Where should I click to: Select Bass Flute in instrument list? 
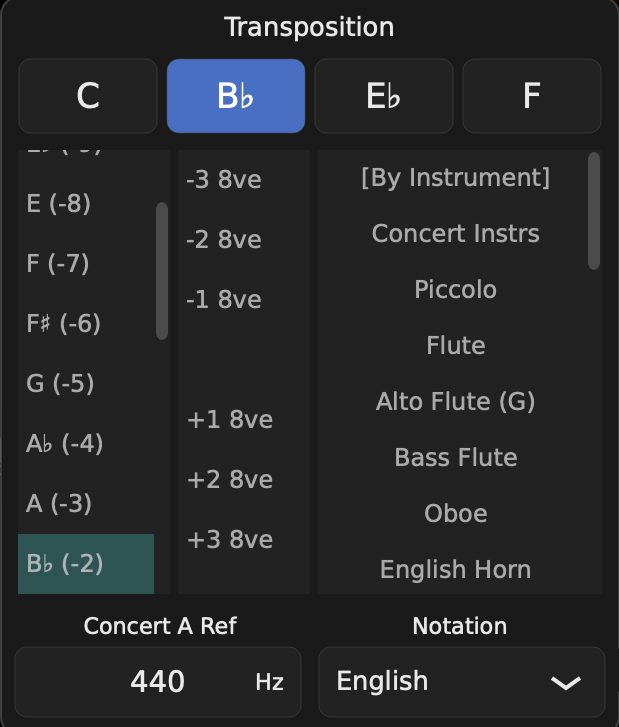455,457
